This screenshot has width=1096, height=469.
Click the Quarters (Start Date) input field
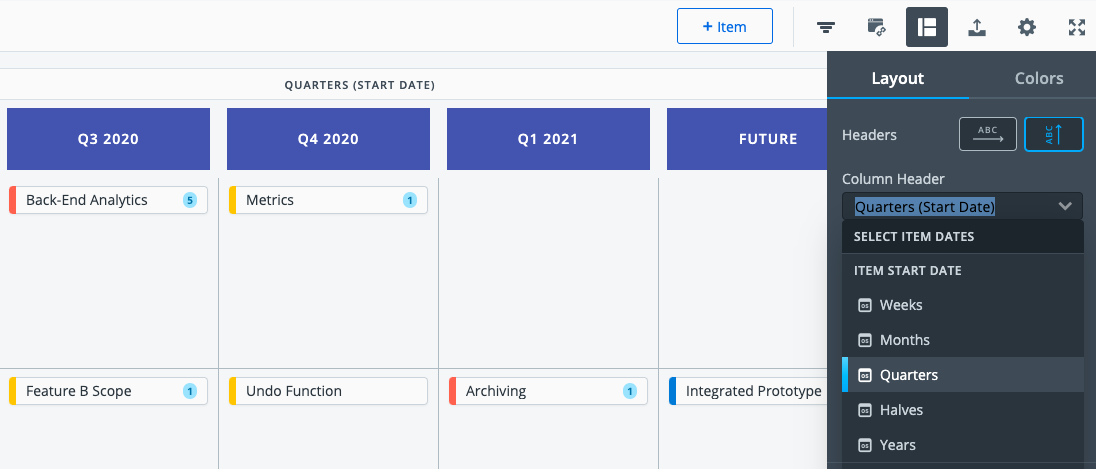(x=963, y=206)
